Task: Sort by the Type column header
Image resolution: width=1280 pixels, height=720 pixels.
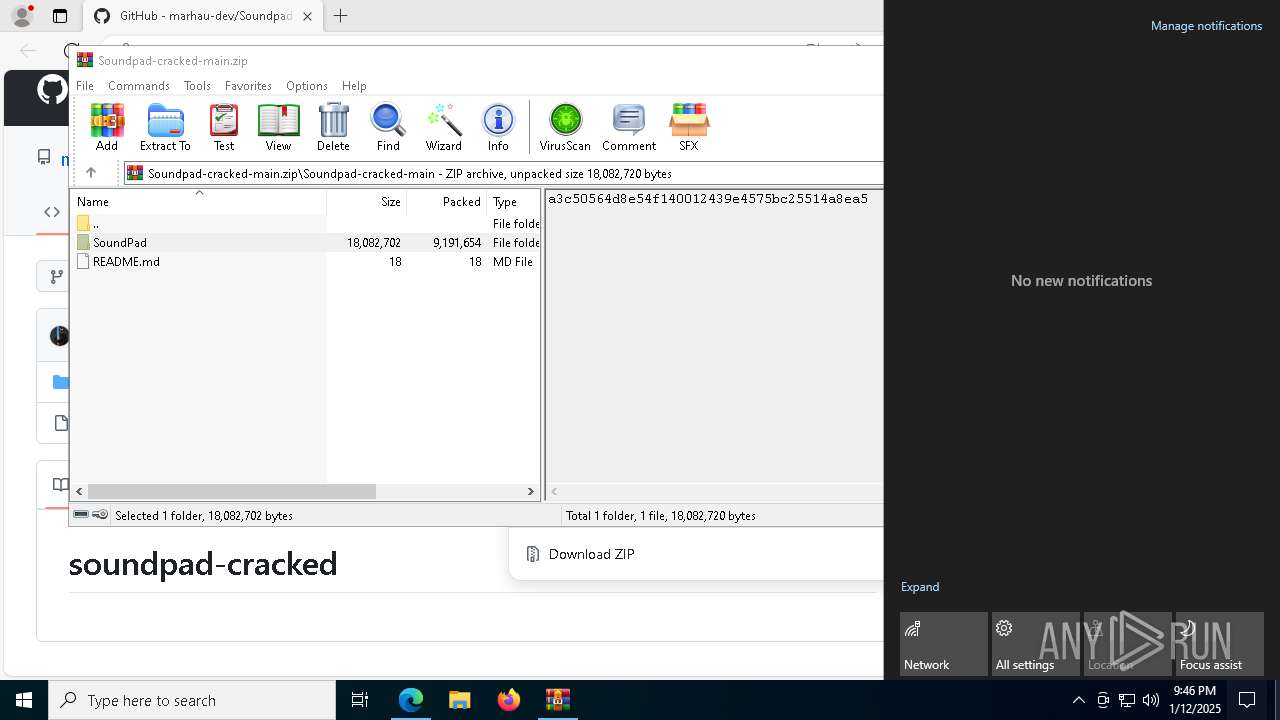Action: tap(513, 201)
